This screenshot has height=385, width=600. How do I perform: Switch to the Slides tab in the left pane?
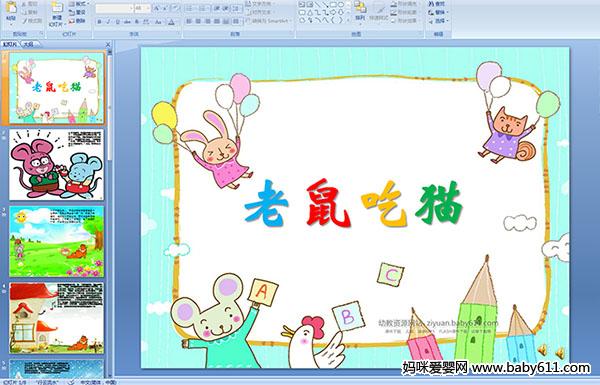(x=10, y=44)
